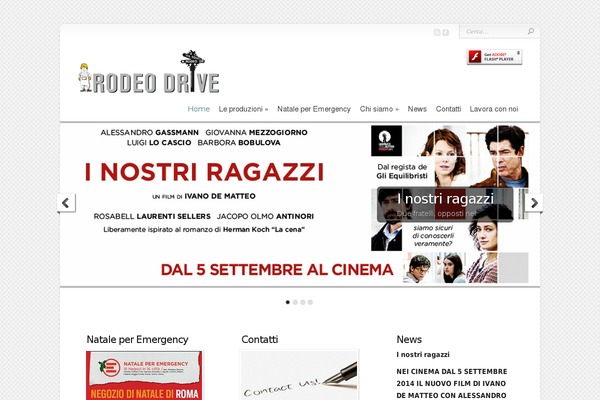Click the Rodeo Drive logo
The height and width of the screenshot is (400, 600).
[149, 72]
